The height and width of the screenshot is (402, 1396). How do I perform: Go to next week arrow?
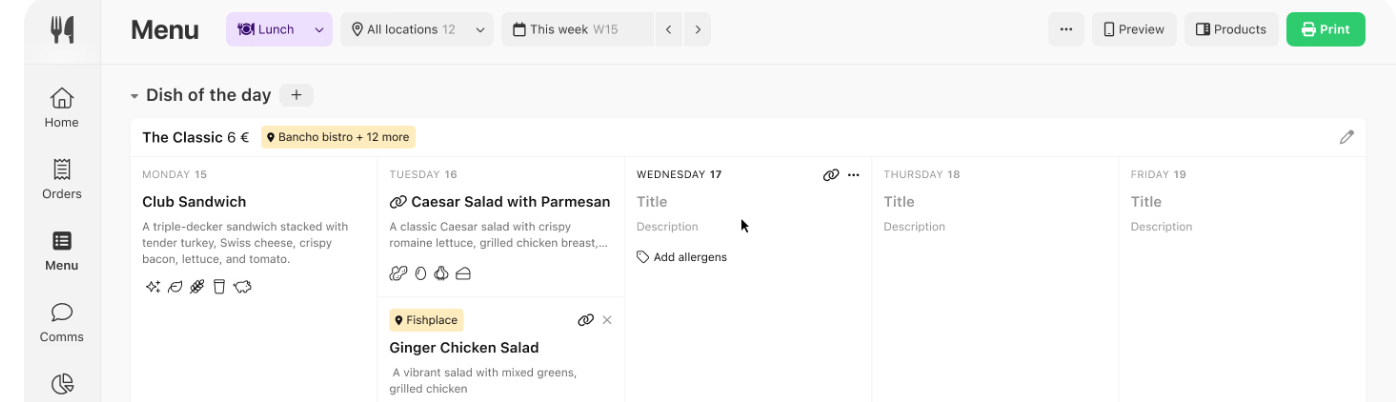(x=697, y=30)
